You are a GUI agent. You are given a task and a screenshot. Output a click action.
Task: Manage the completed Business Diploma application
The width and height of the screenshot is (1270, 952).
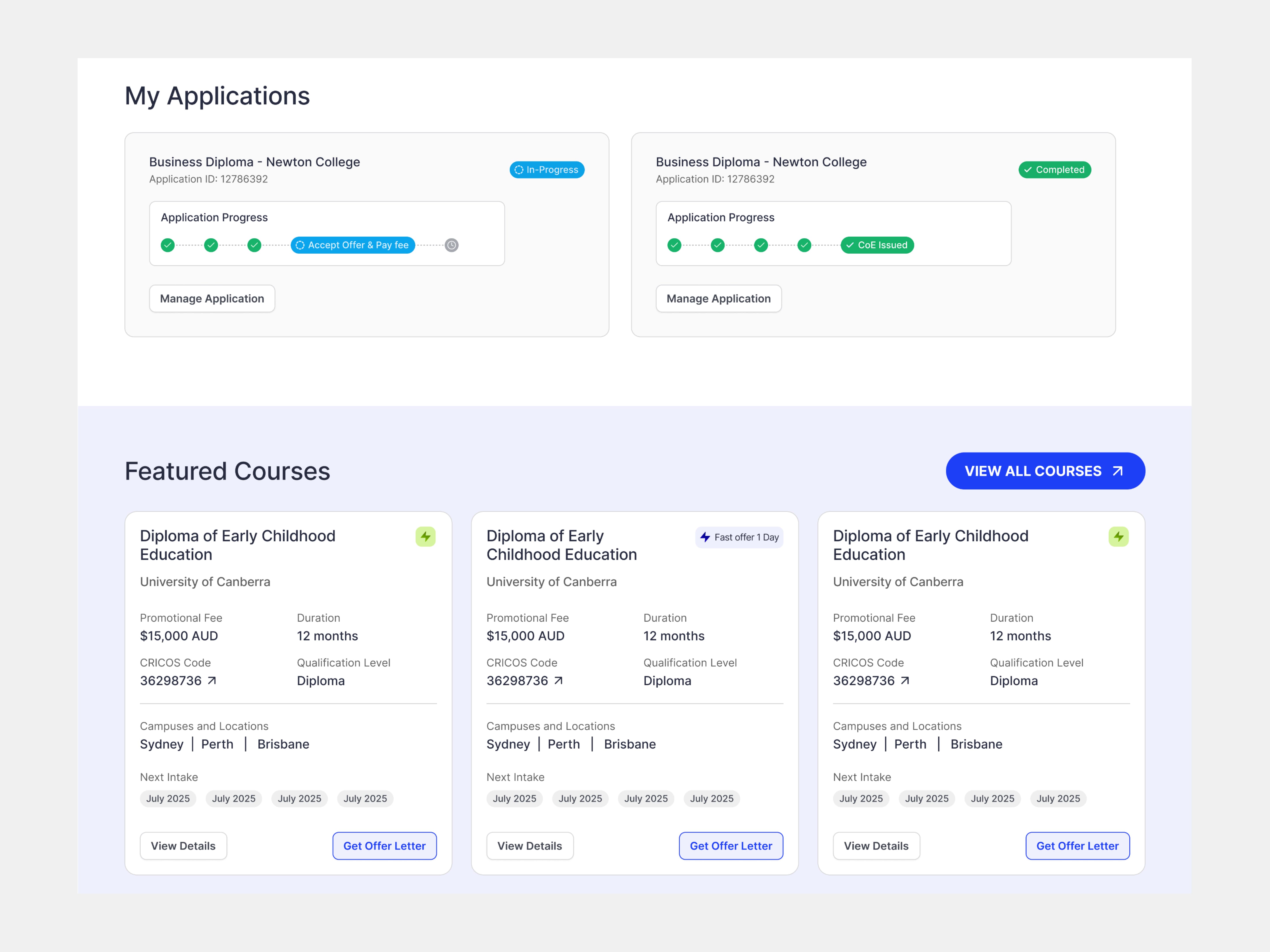[718, 298]
